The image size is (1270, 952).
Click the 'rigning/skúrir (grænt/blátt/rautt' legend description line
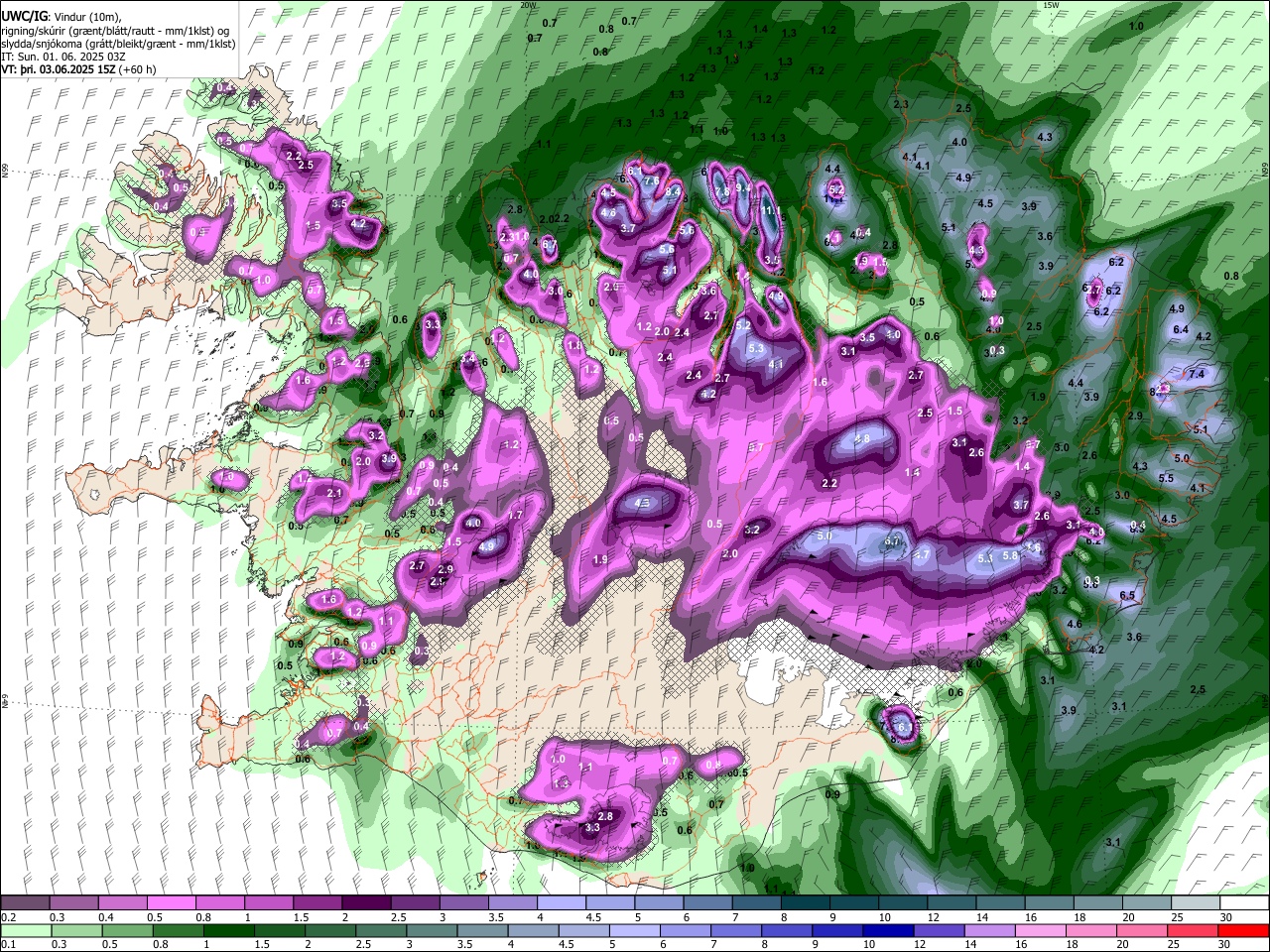pyautogui.click(x=113, y=30)
